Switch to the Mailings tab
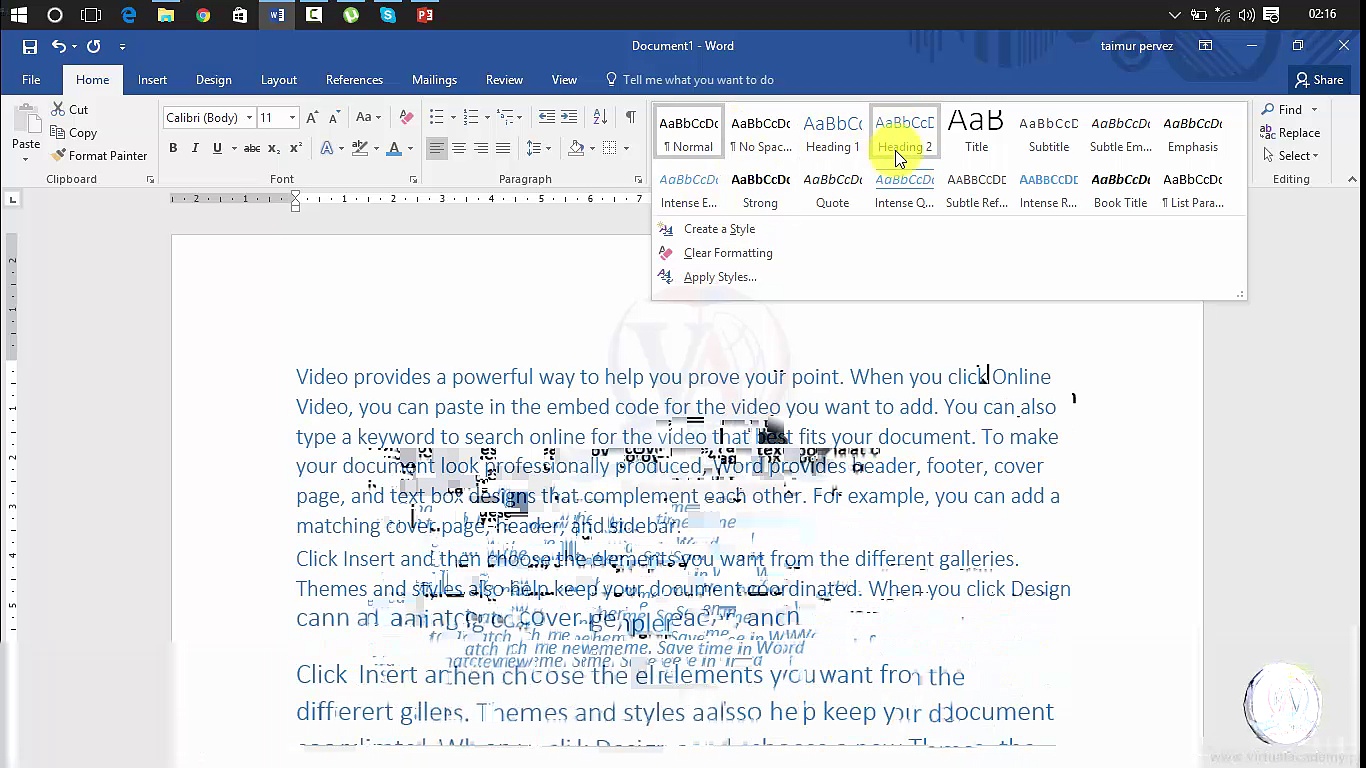1366x768 pixels. [x=434, y=80]
